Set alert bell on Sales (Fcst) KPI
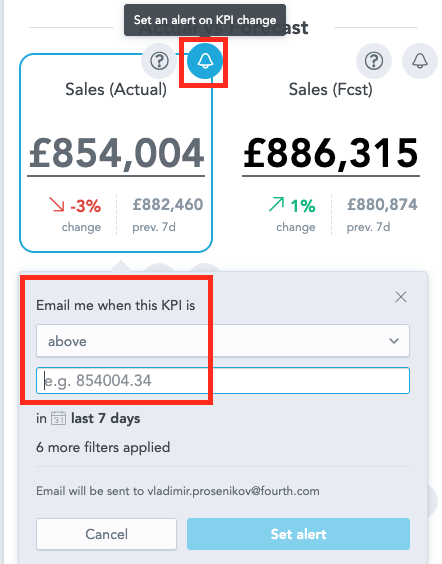The width and height of the screenshot is (442, 564). pyautogui.click(x=420, y=61)
